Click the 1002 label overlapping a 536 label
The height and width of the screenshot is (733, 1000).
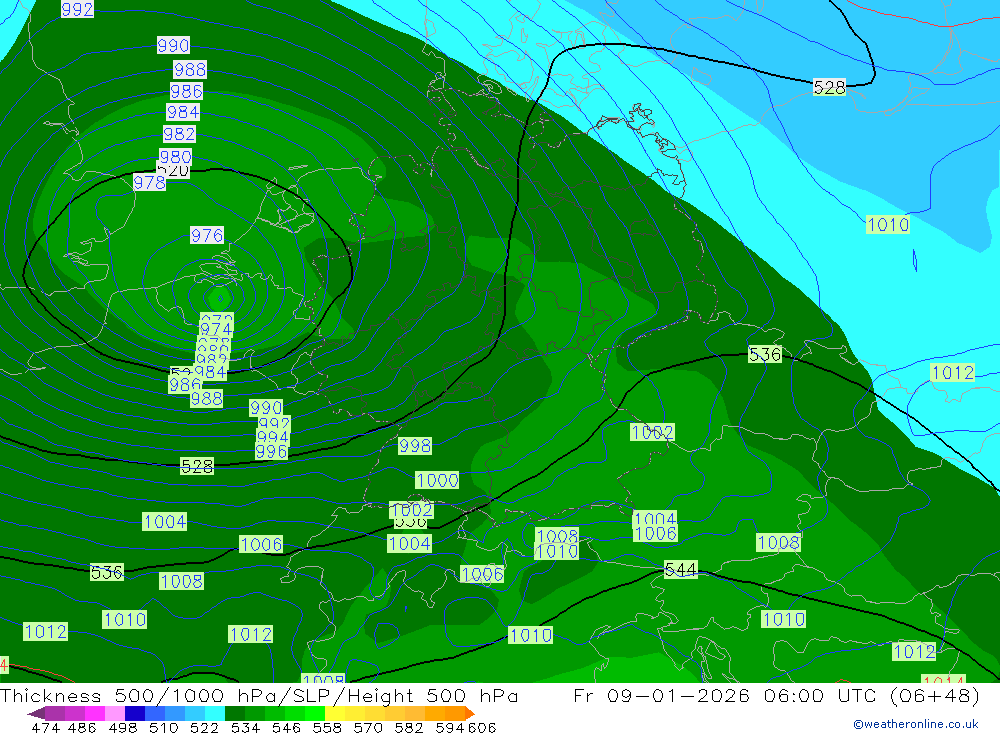click(411, 510)
